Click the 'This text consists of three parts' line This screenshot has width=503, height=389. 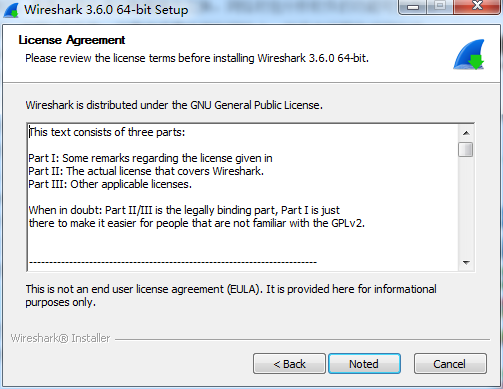[x=107, y=132]
